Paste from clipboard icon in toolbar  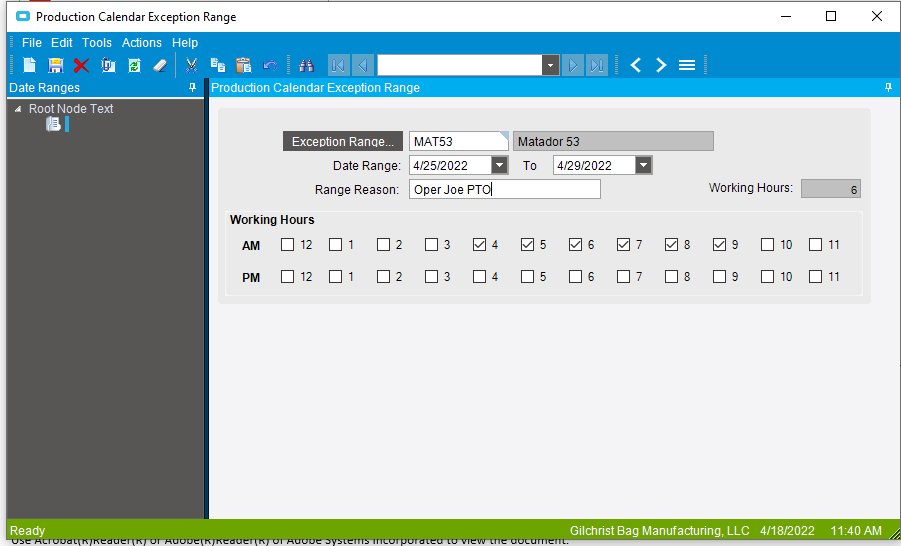click(244, 65)
